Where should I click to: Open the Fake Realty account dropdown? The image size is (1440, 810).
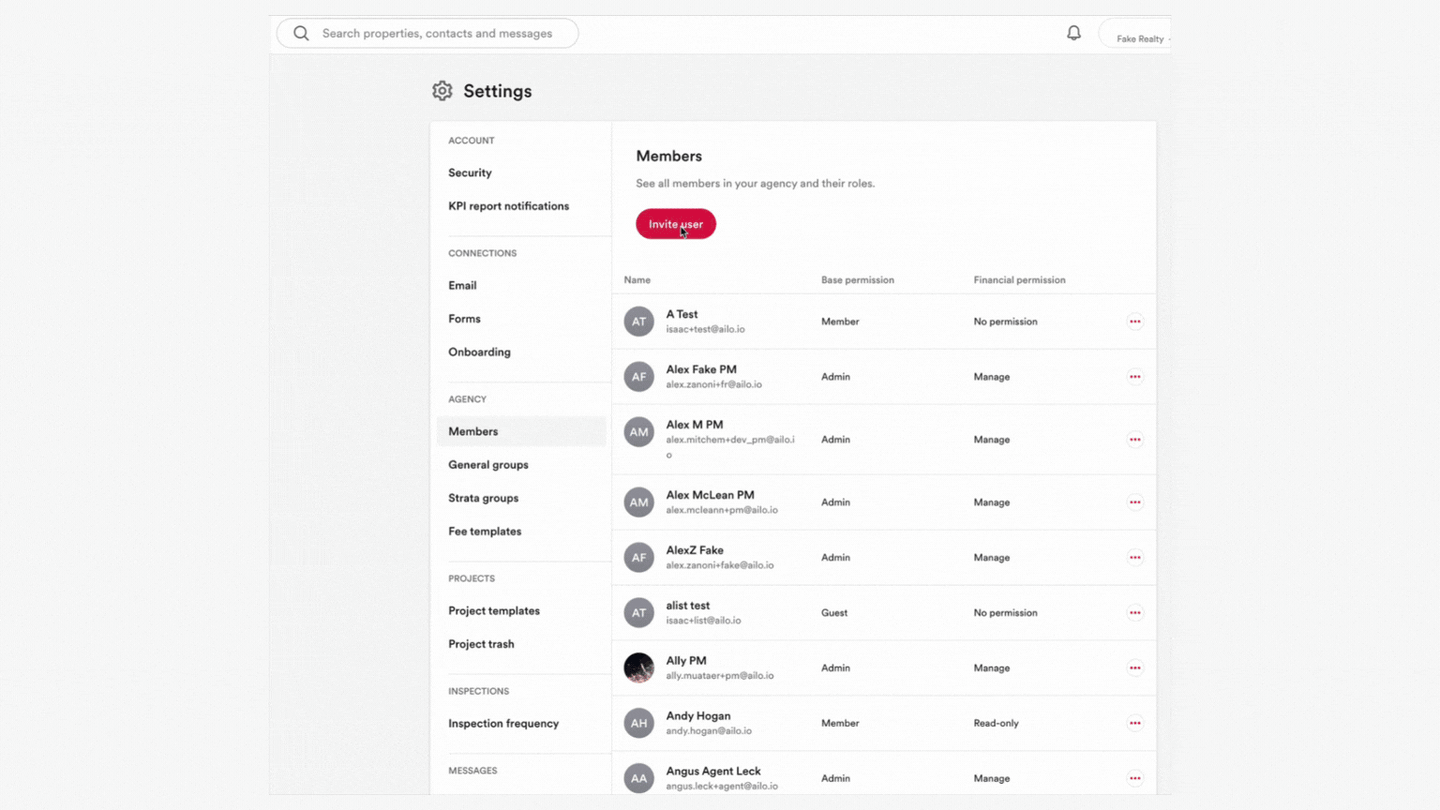pos(1135,34)
